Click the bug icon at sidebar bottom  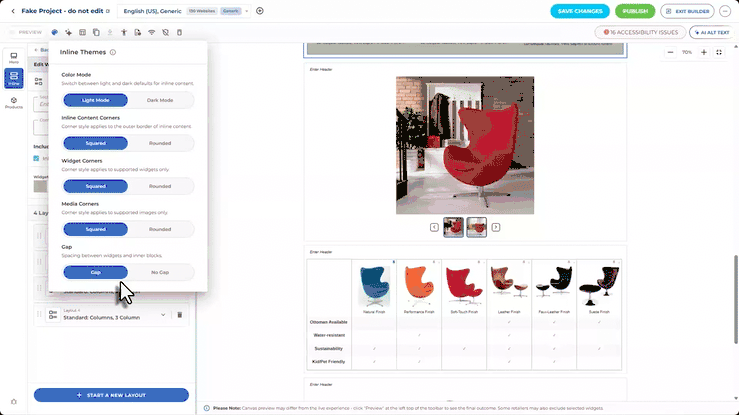click(x=14, y=402)
